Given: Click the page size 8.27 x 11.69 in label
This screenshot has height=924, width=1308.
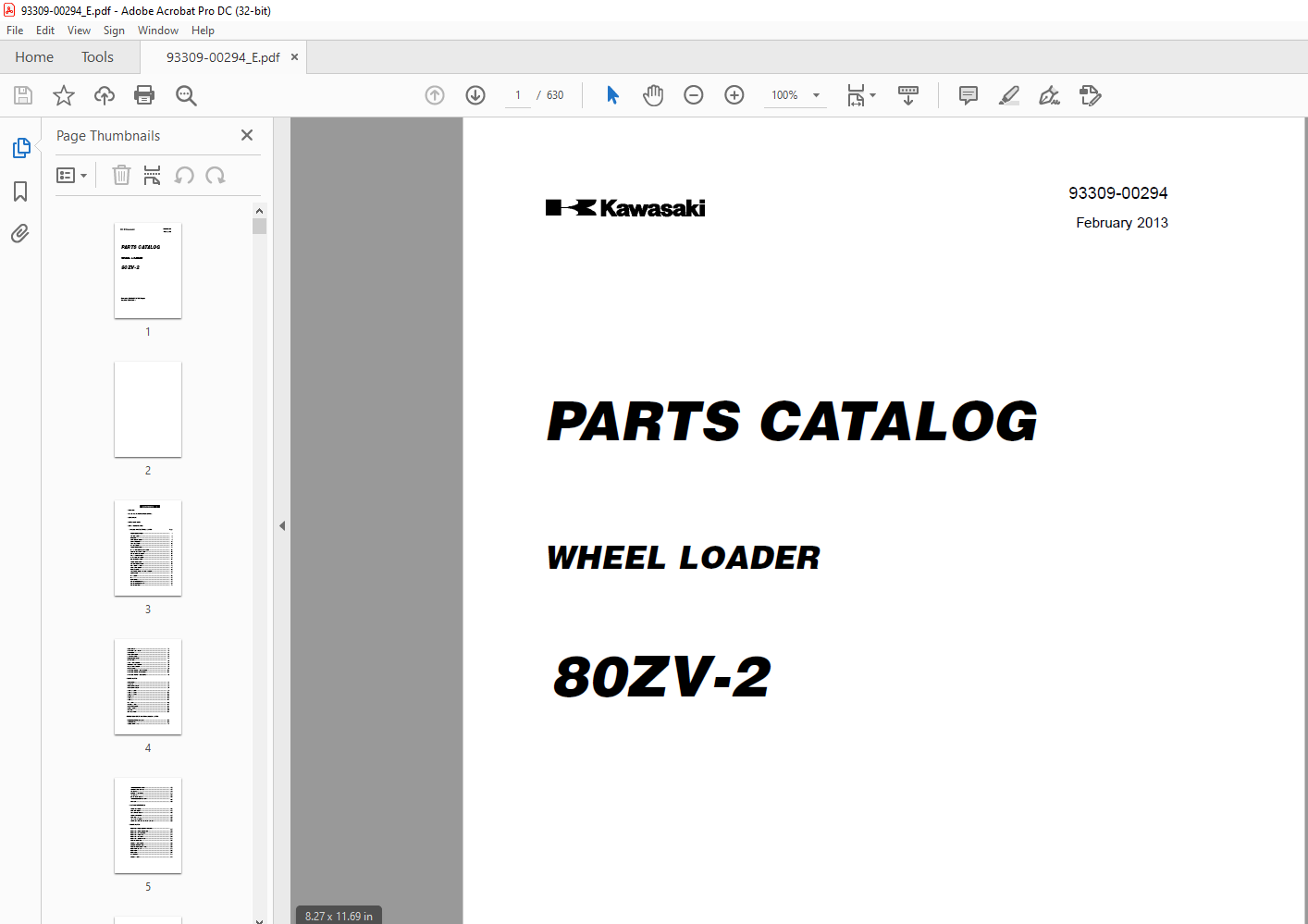Looking at the screenshot, I should click(x=339, y=917).
